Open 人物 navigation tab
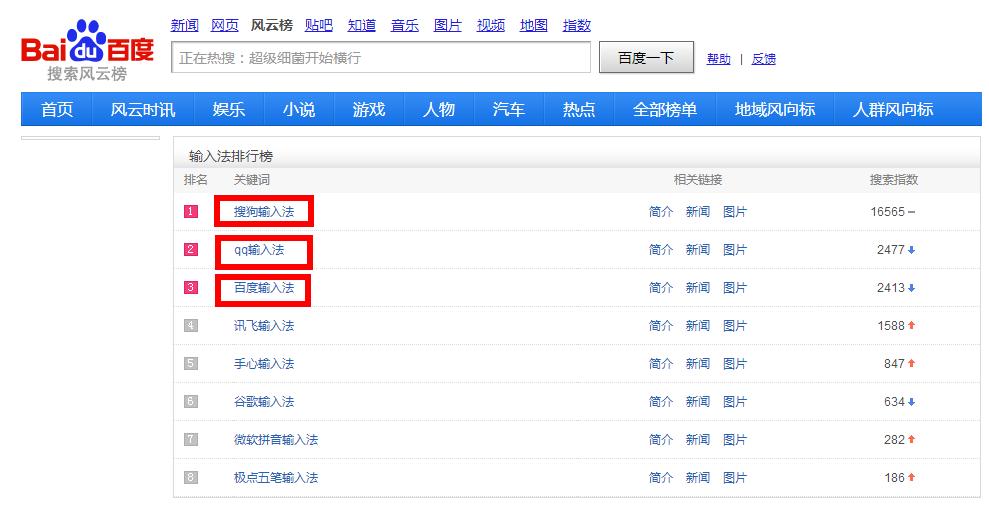The image size is (989, 508). 439,109
